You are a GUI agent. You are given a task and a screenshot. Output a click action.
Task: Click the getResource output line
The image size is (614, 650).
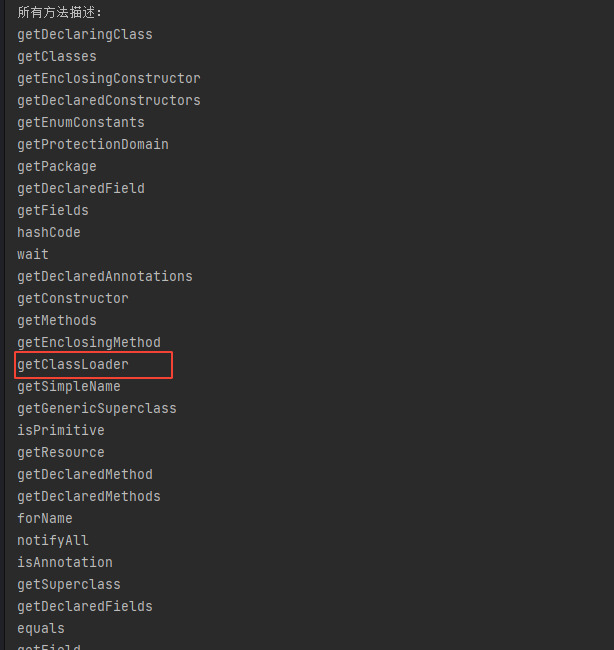[61, 453]
